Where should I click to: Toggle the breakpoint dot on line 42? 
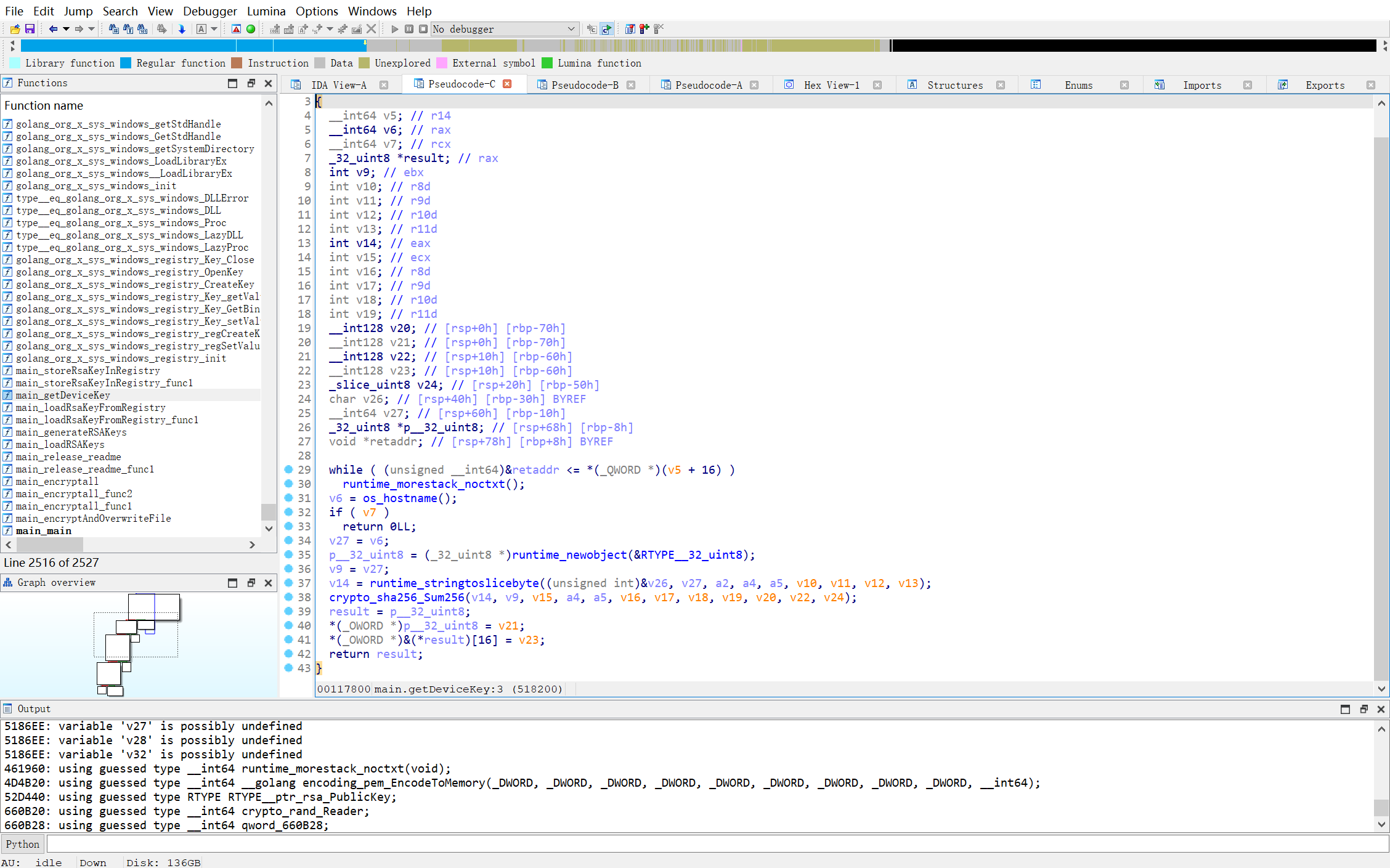tap(288, 654)
